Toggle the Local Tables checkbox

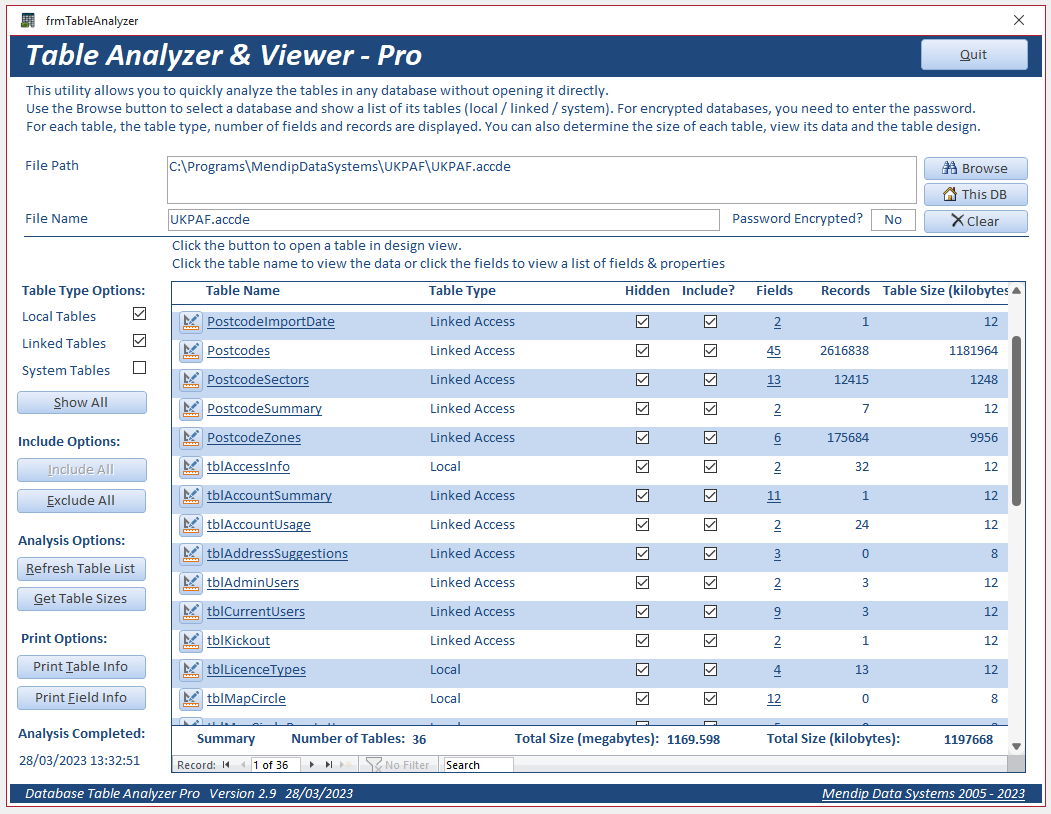click(x=139, y=314)
